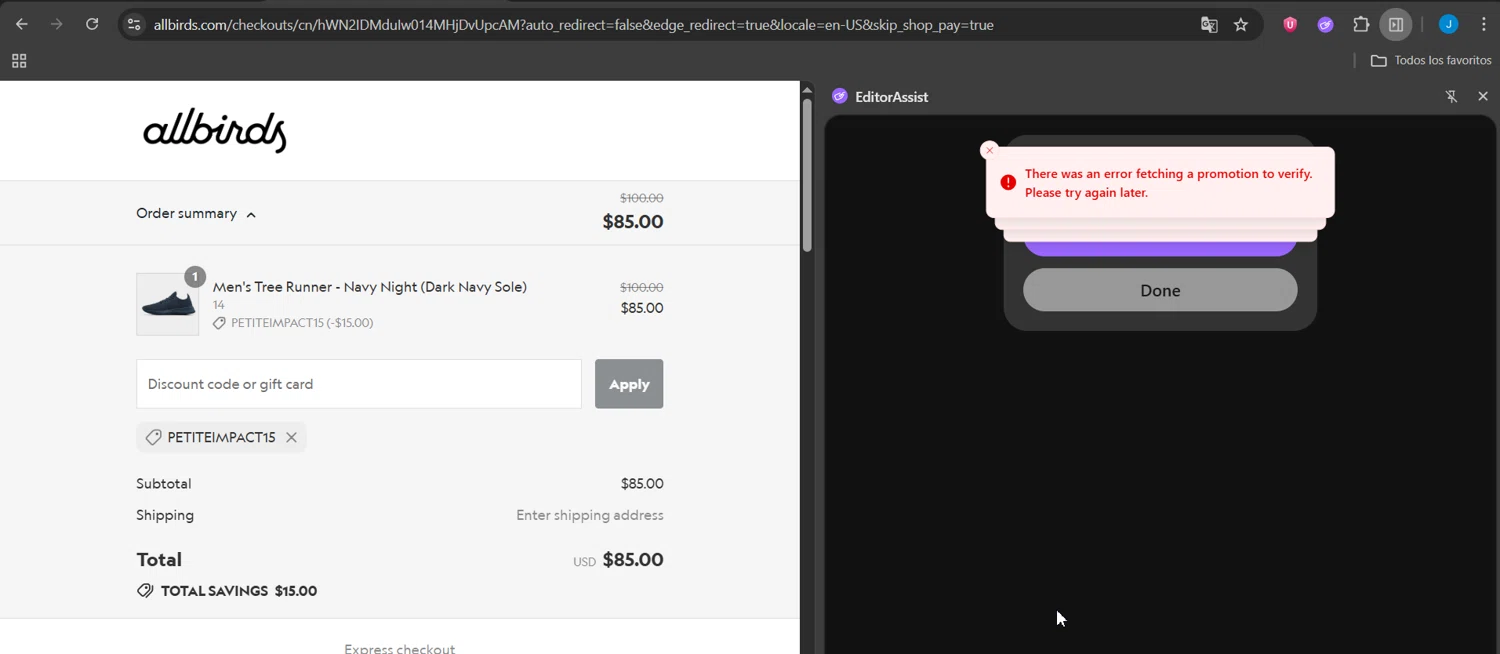Toggle the browser side panel button
The image size is (1500, 654).
[x=1396, y=25]
